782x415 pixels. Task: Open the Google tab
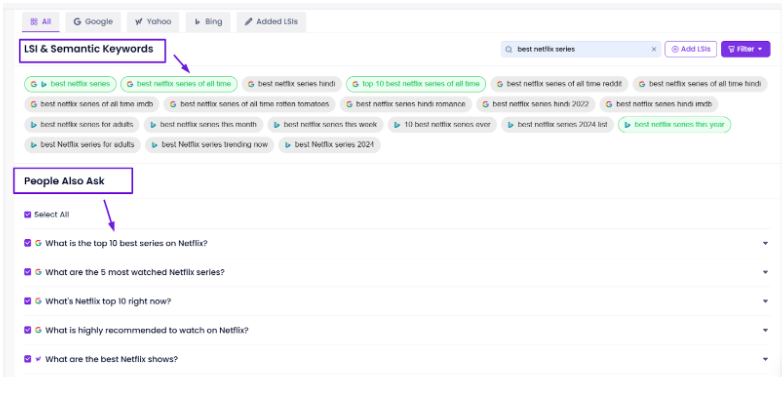(x=93, y=22)
